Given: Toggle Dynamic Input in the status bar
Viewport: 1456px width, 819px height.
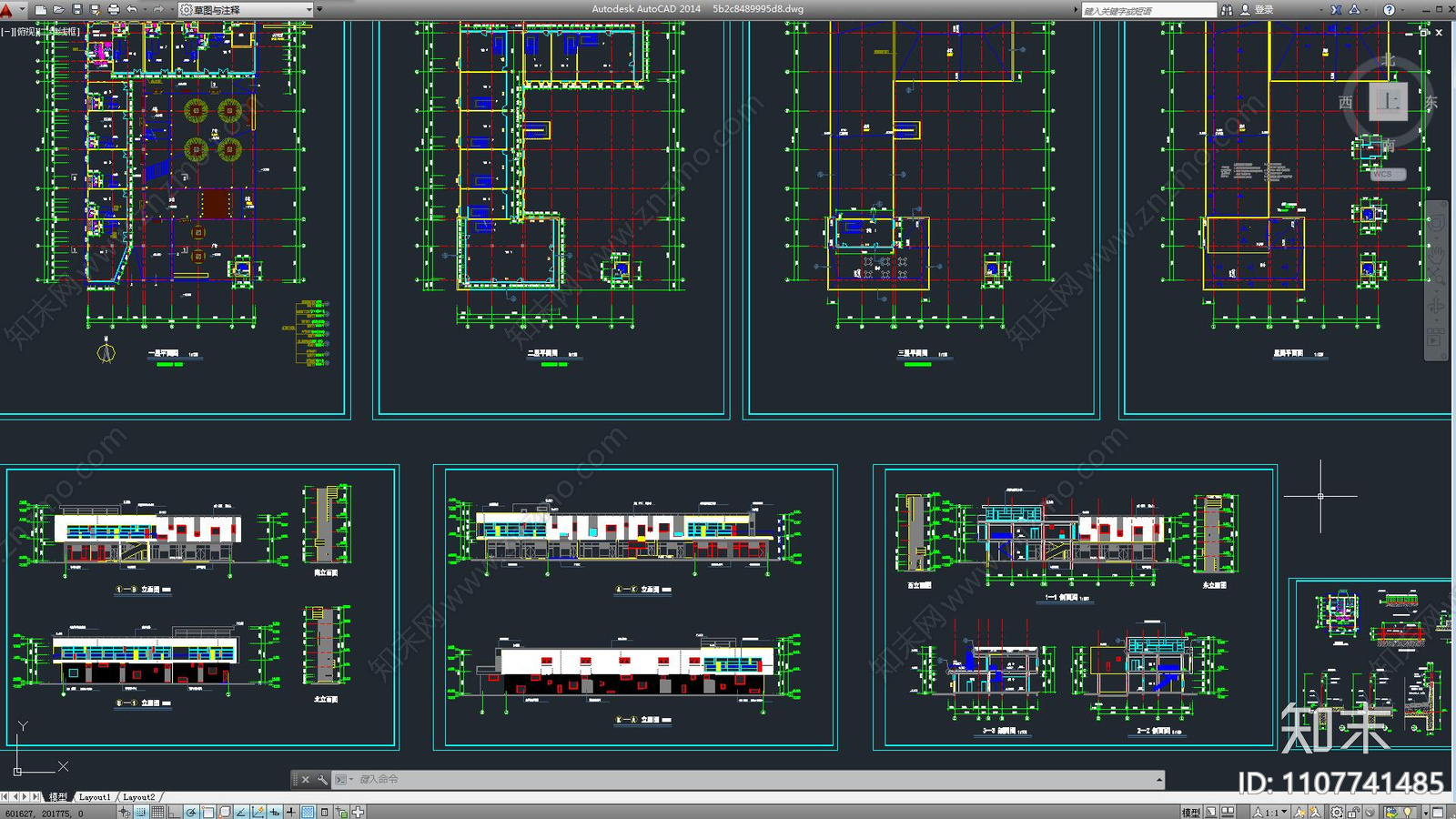Looking at the screenshot, I should pyautogui.click(x=275, y=812).
